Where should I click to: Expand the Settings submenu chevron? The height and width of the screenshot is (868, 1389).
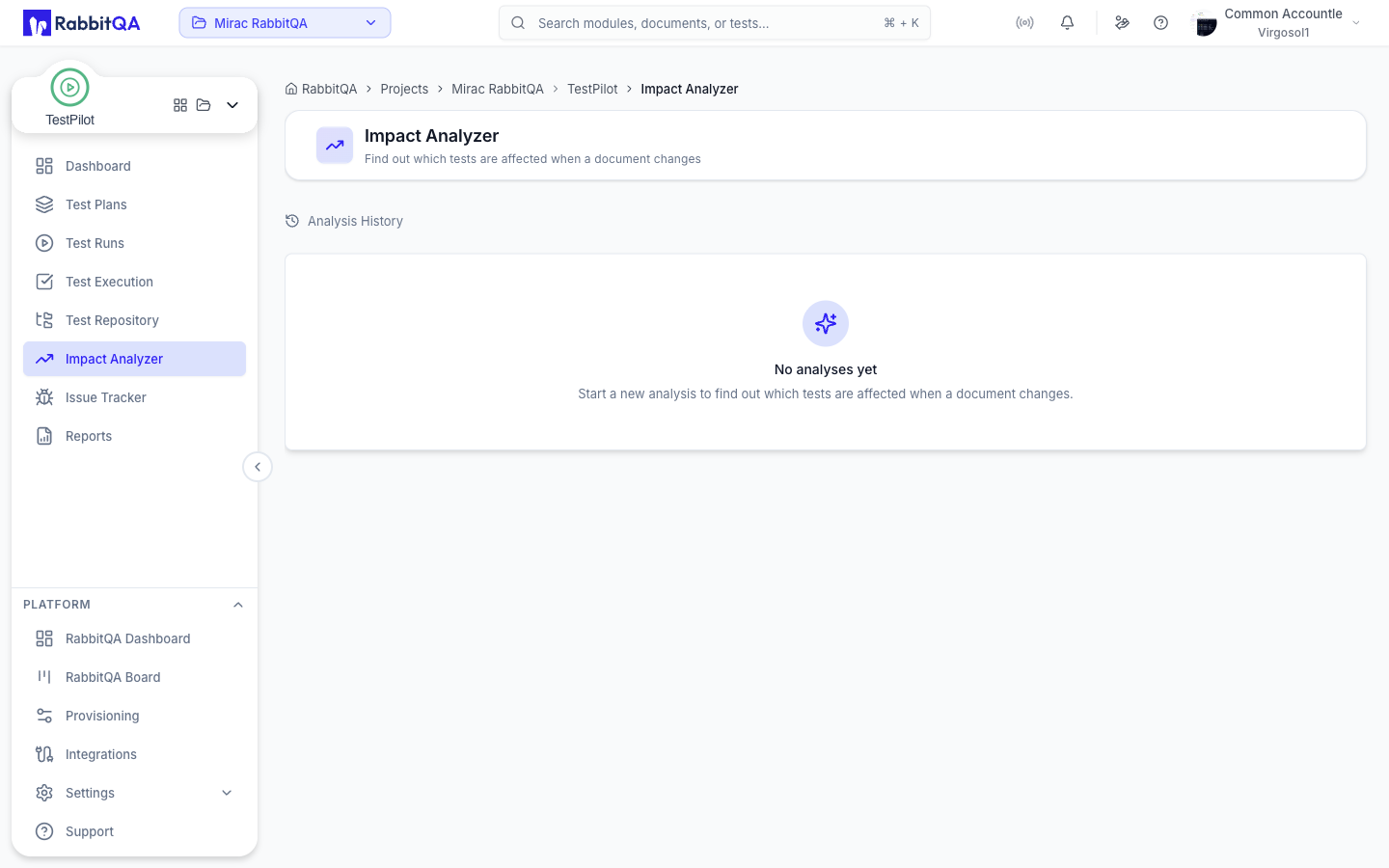pos(227,793)
